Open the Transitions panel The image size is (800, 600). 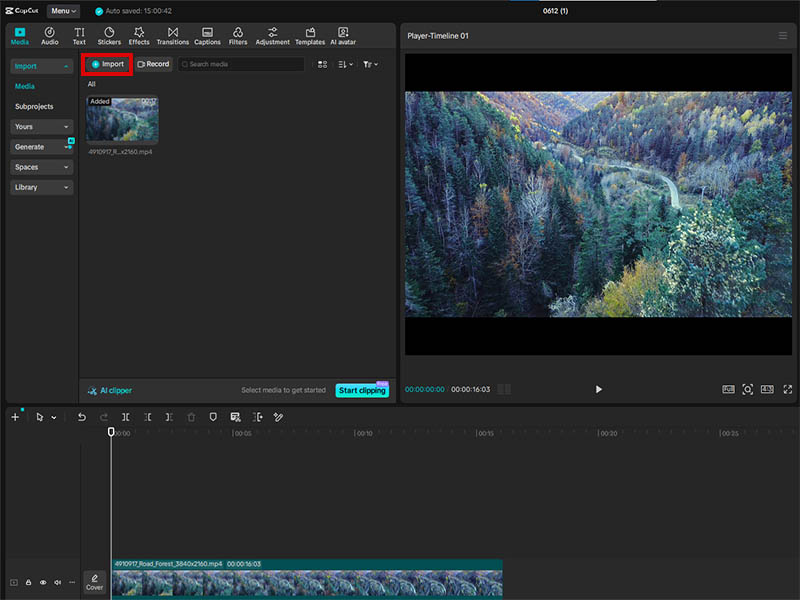(x=172, y=36)
